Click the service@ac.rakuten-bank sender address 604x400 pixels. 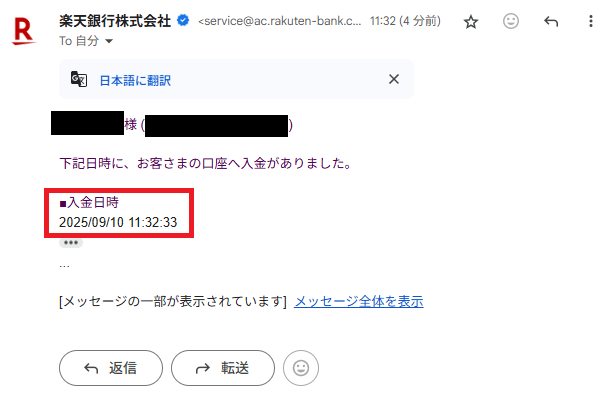click(280, 21)
